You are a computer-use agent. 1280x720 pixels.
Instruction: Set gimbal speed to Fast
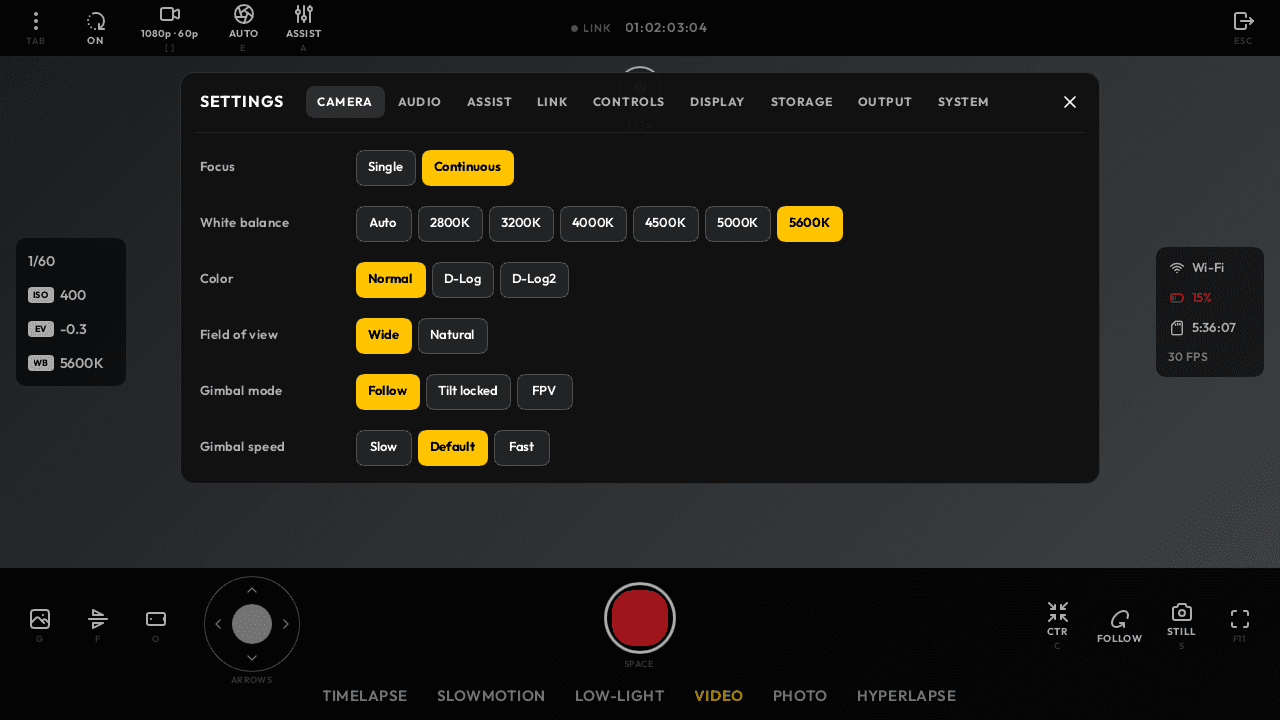point(521,448)
